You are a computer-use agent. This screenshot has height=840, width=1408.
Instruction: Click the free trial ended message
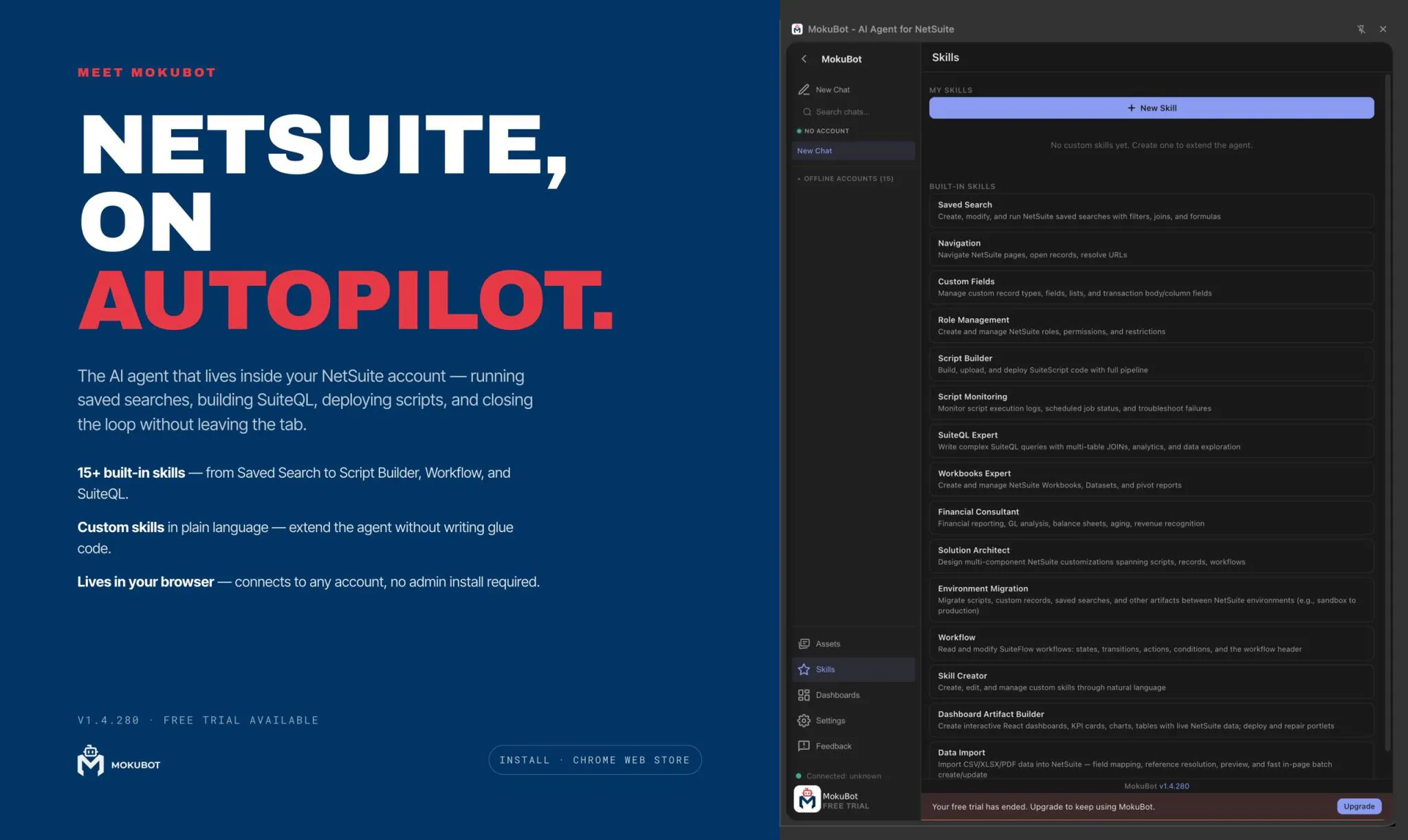[1043, 807]
